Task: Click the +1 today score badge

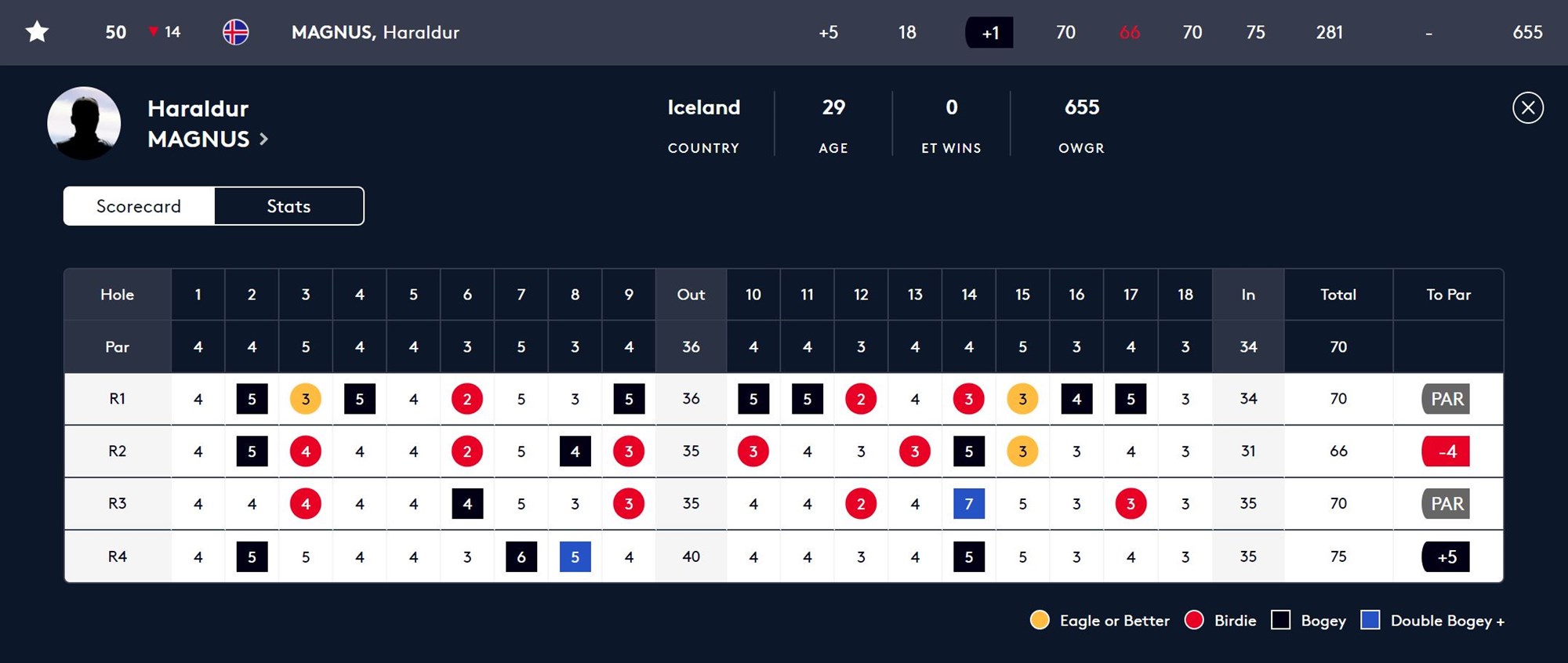Action: point(989,33)
